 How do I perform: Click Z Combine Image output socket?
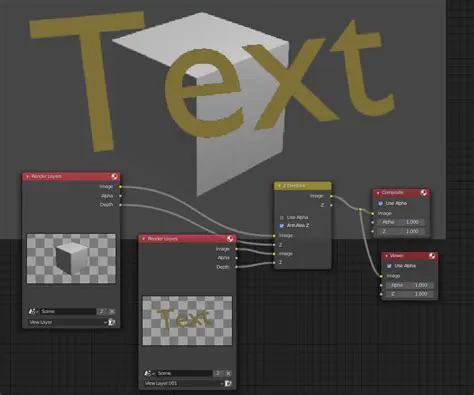coord(331,196)
